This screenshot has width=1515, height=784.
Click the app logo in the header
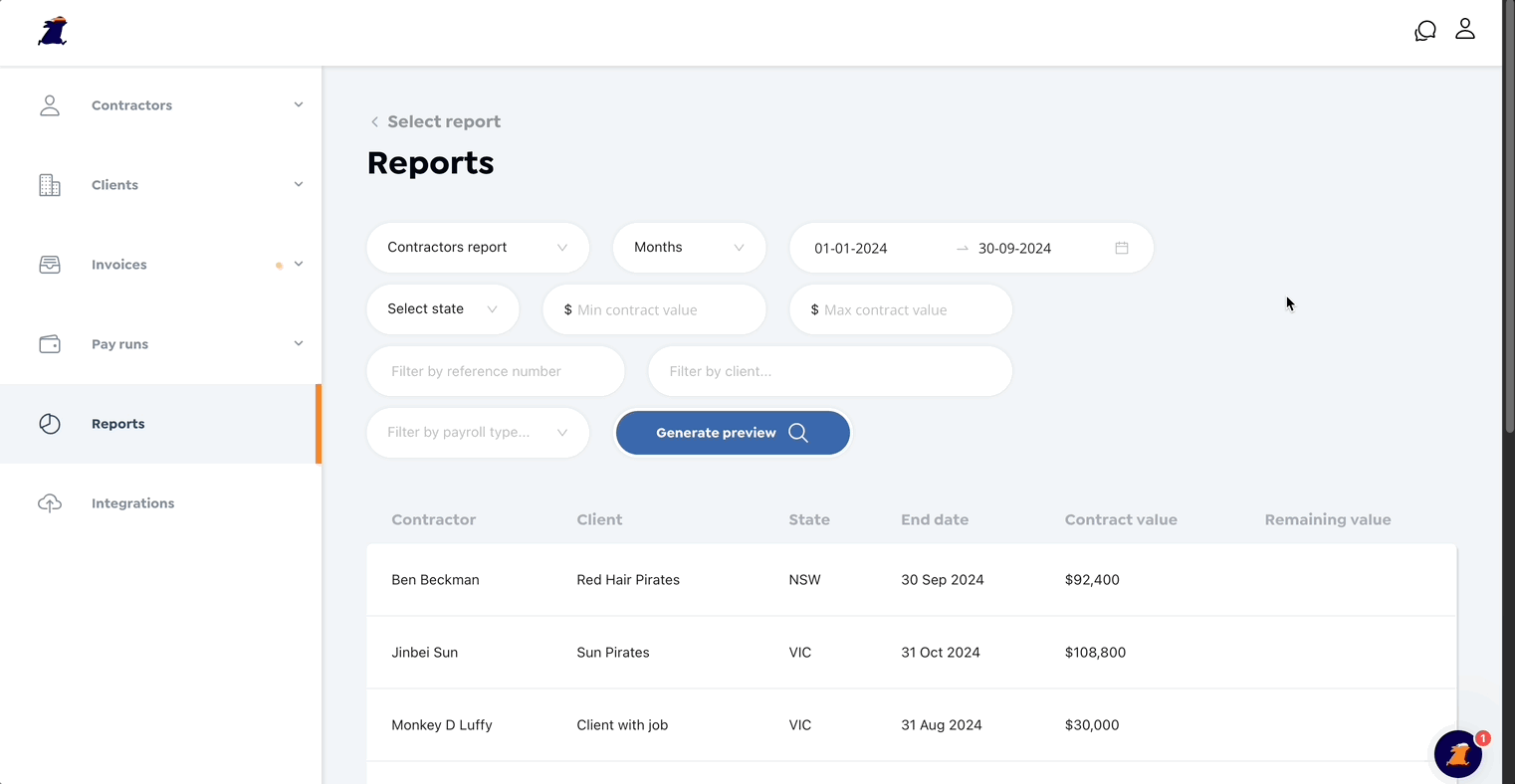[x=53, y=31]
